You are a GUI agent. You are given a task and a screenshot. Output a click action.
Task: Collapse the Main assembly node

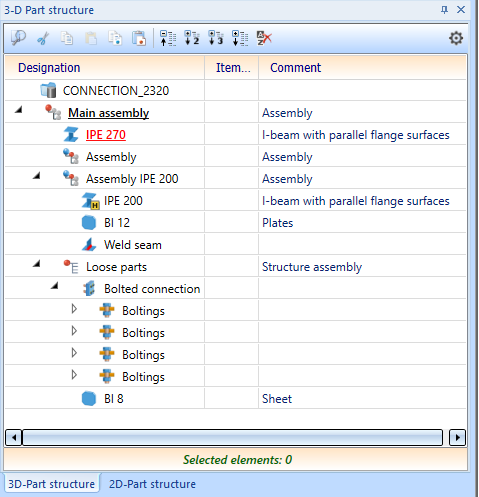click(x=19, y=109)
